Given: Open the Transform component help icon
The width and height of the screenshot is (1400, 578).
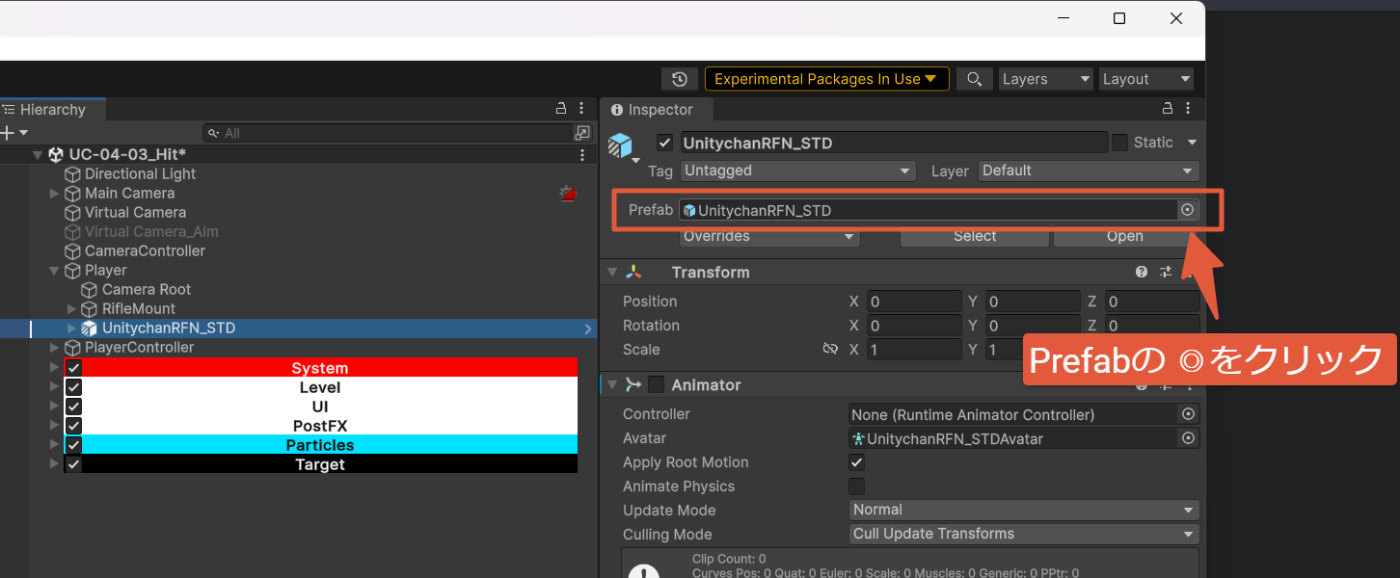Looking at the screenshot, I should (x=1141, y=272).
